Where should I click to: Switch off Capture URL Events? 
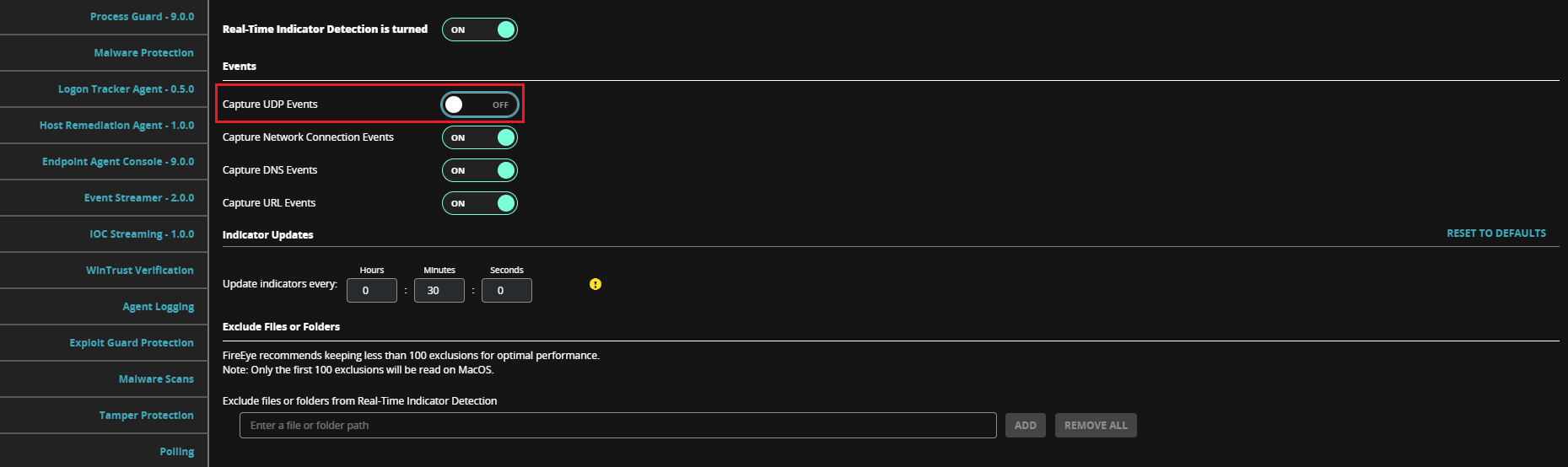point(480,203)
